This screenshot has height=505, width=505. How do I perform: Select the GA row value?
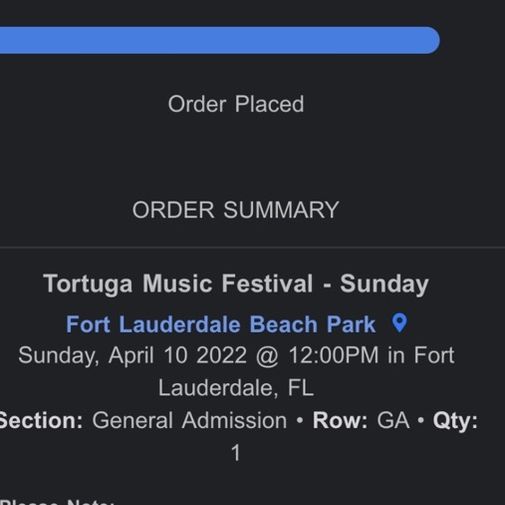coord(393,420)
